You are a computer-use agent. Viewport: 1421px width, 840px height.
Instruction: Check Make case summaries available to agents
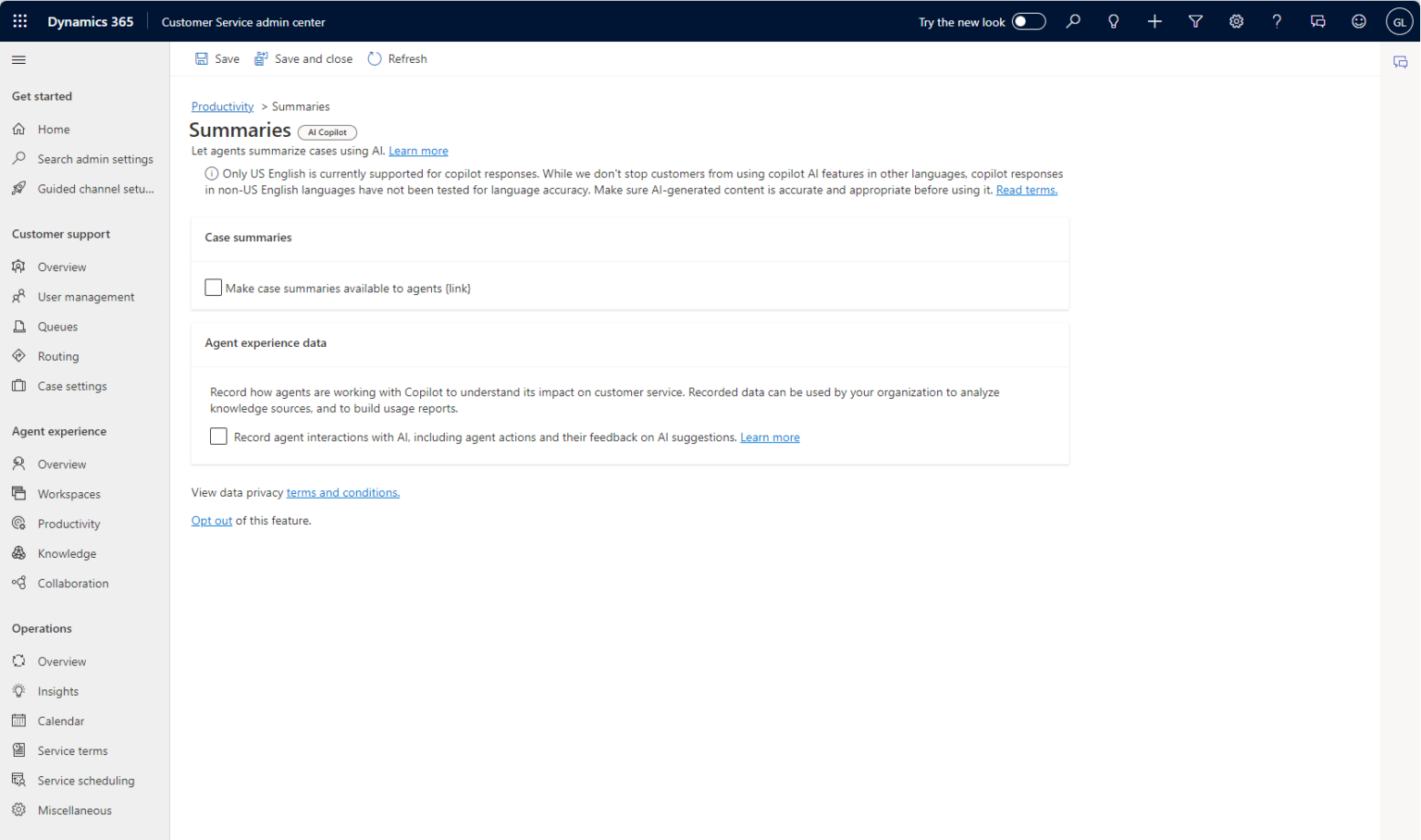click(213, 287)
